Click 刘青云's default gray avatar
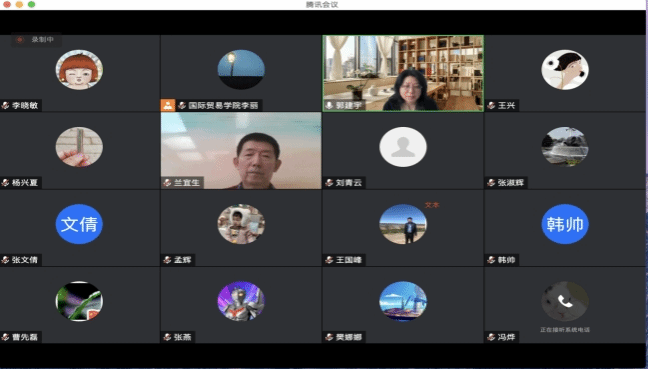This screenshot has width=648, height=369. pos(403,147)
